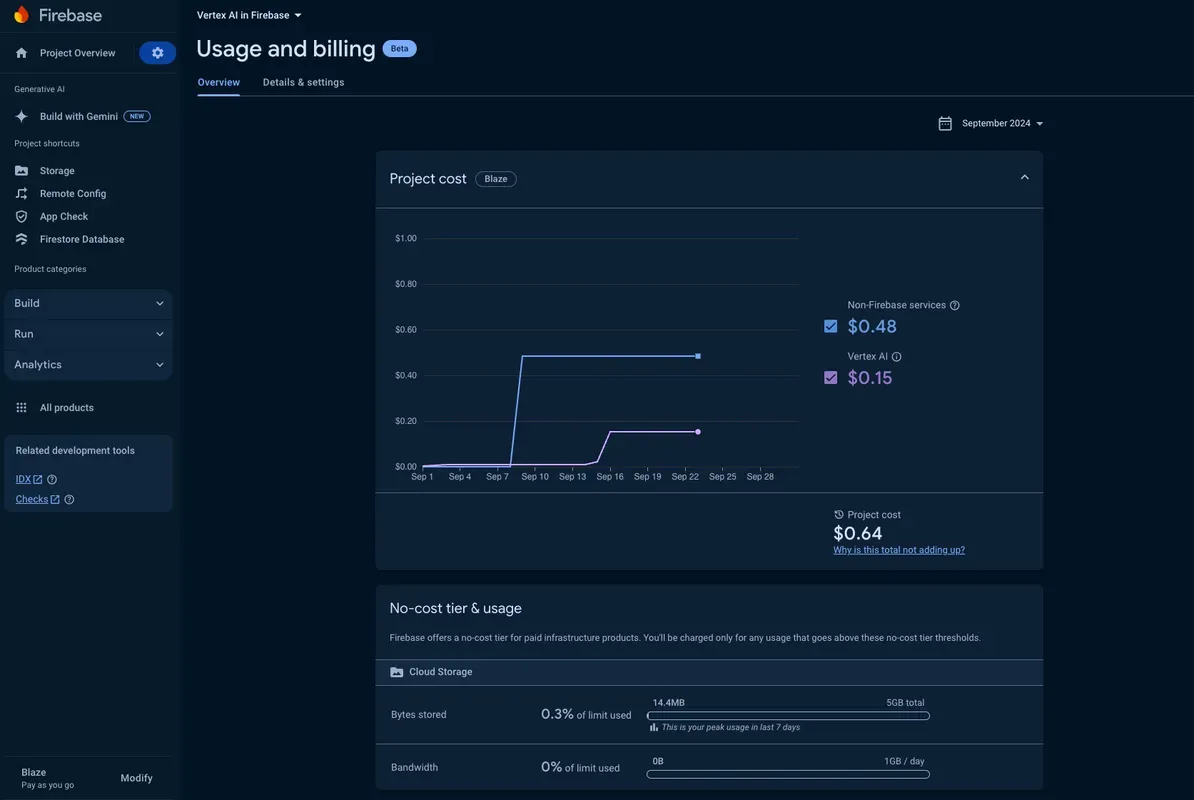Screen dimensions: 1194x800
Task: Open the Vertex AI in Firebase project dropdown
Action: pos(249,15)
